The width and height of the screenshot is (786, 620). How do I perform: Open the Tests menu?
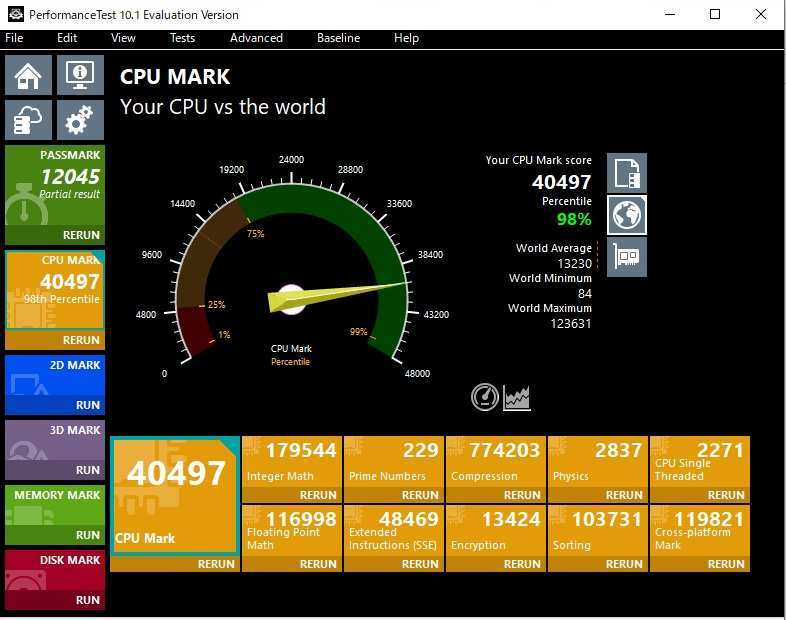182,38
